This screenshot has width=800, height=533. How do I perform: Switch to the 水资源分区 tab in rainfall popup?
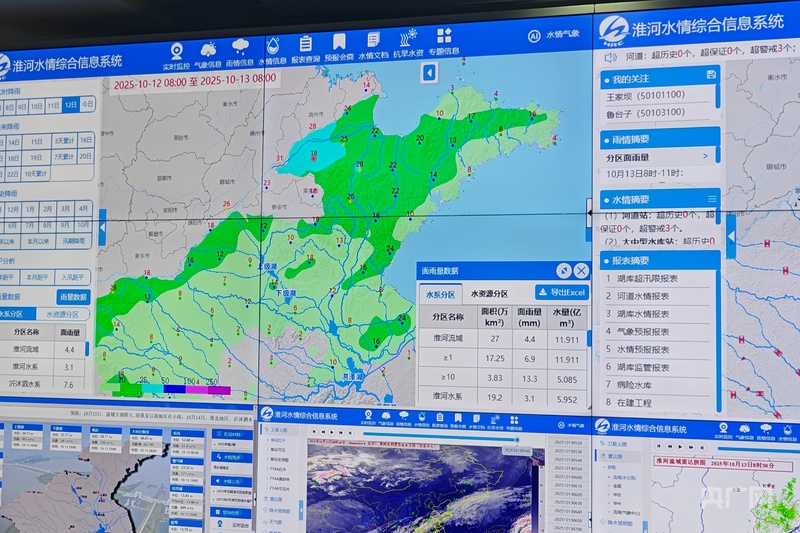click(x=489, y=294)
